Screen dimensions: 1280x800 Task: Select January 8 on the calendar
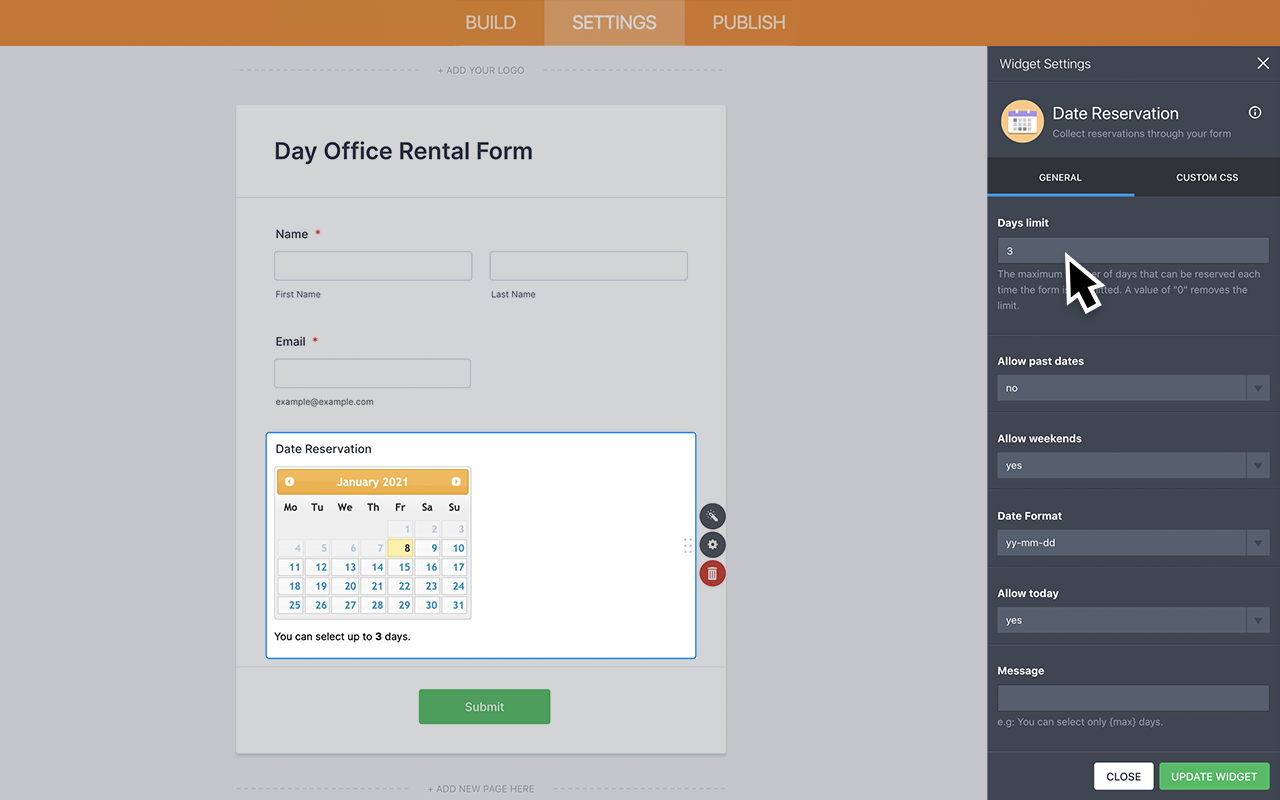coord(400,547)
